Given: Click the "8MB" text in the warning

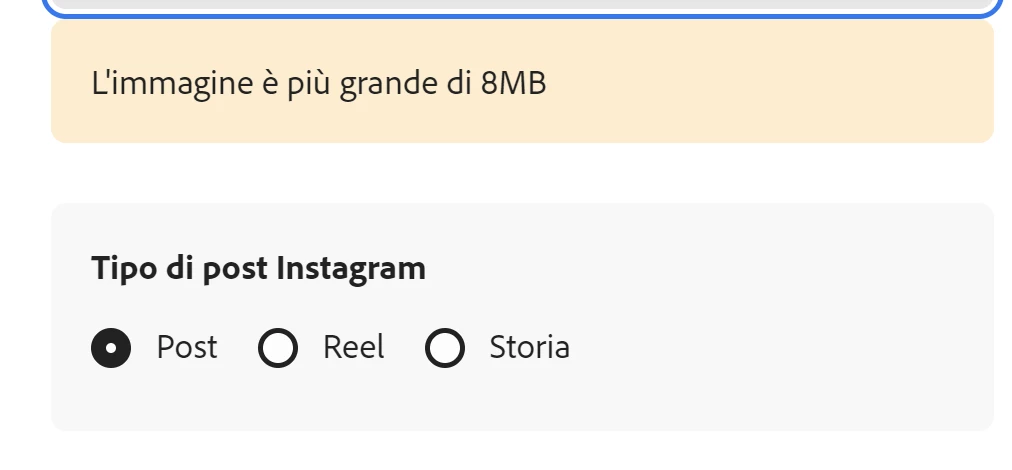Looking at the screenshot, I should (513, 84).
